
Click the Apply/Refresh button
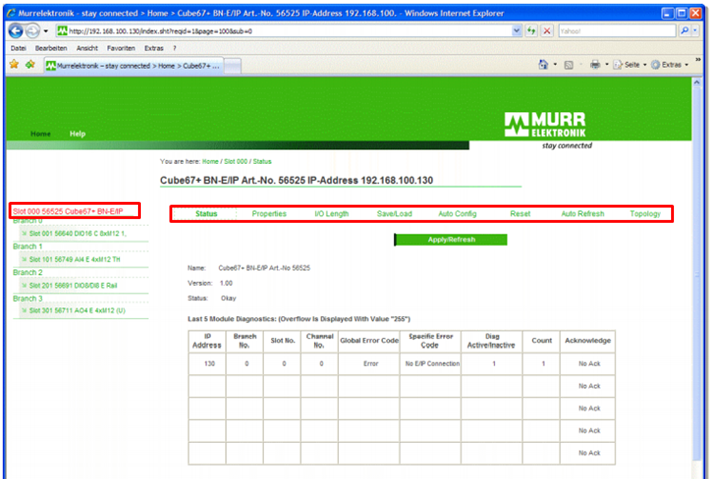tap(450, 240)
